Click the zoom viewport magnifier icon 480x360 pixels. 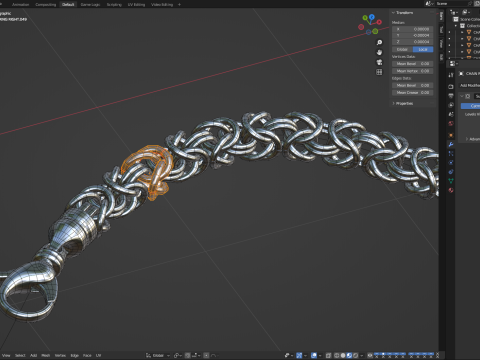[x=379, y=42]
